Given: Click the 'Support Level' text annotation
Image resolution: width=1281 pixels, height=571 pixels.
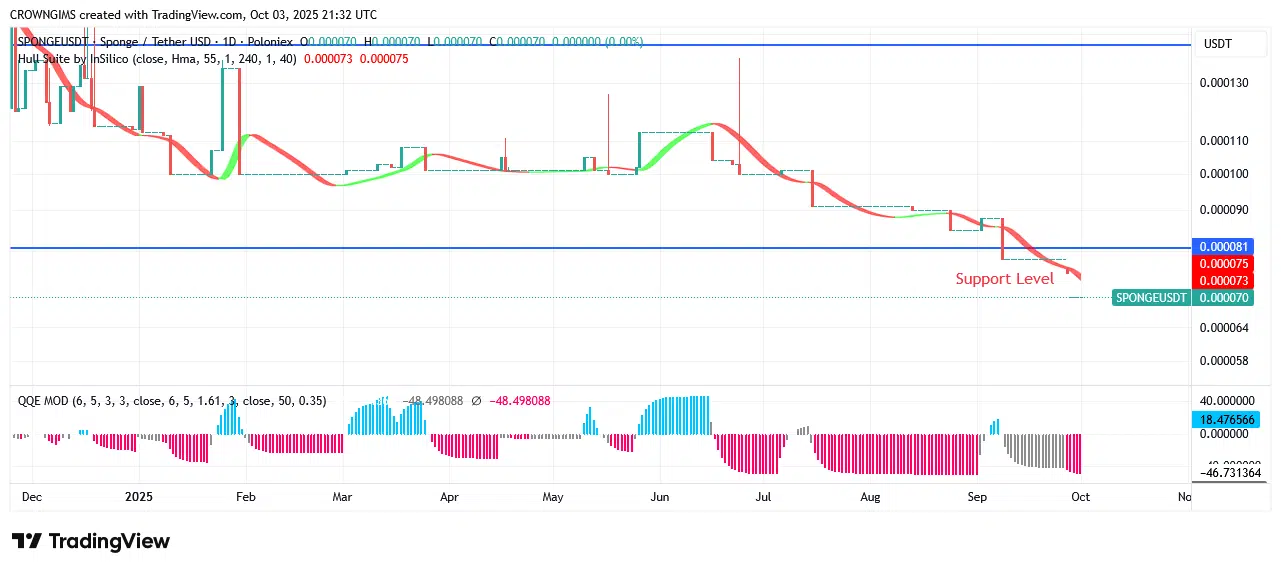Looking at the screenshot, I should pyautogui.click(x=1004, y=279).
